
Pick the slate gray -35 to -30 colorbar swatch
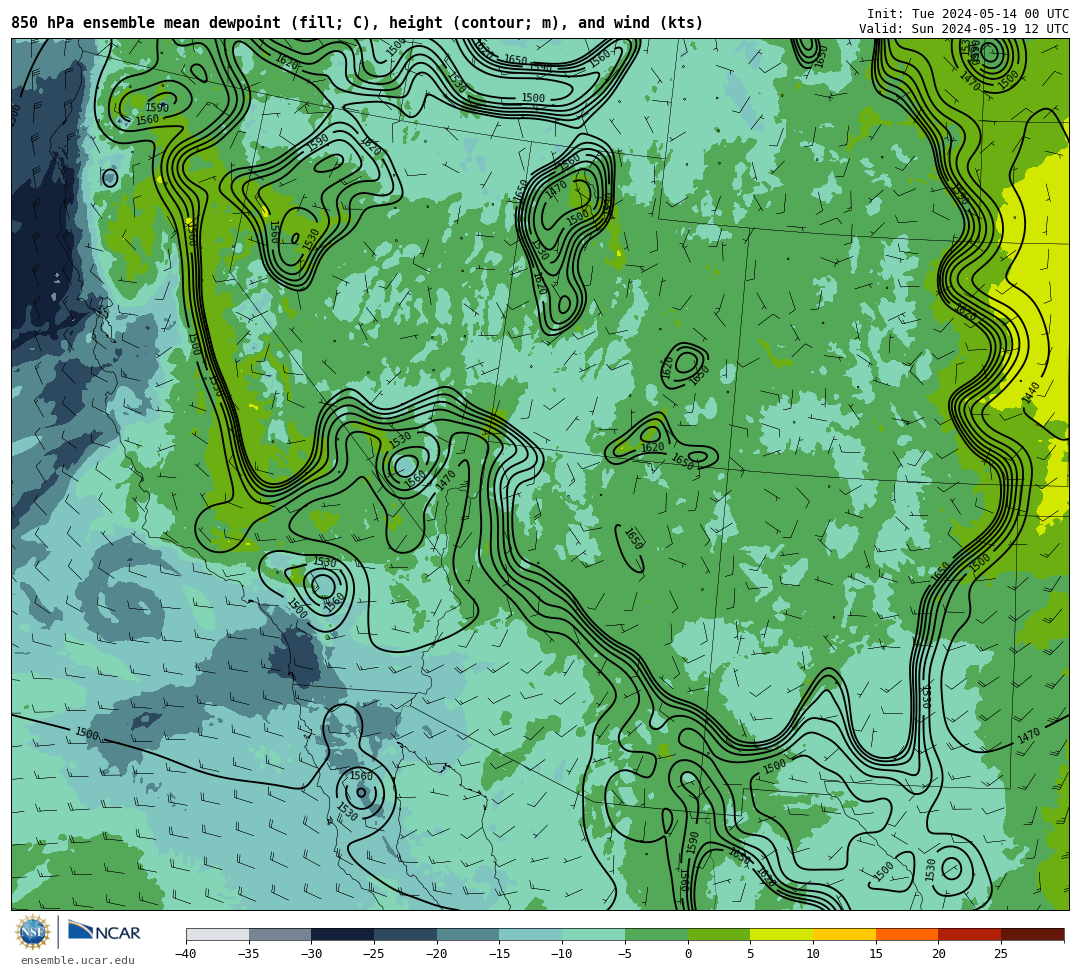[280, 934]
